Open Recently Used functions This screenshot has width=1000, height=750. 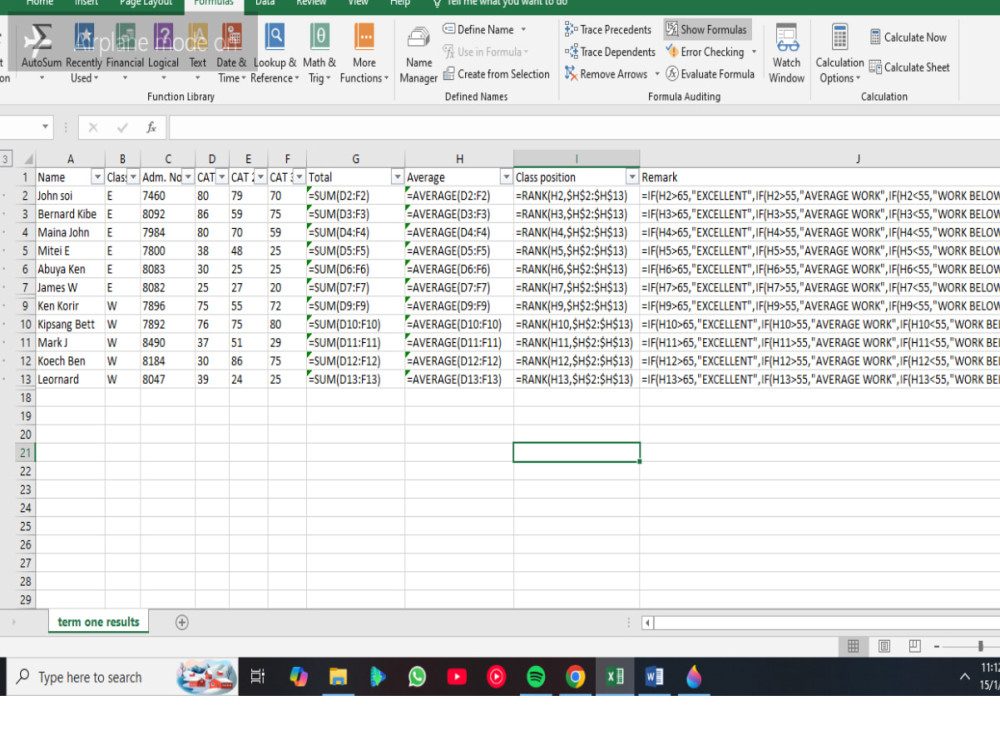pos(84,52)
